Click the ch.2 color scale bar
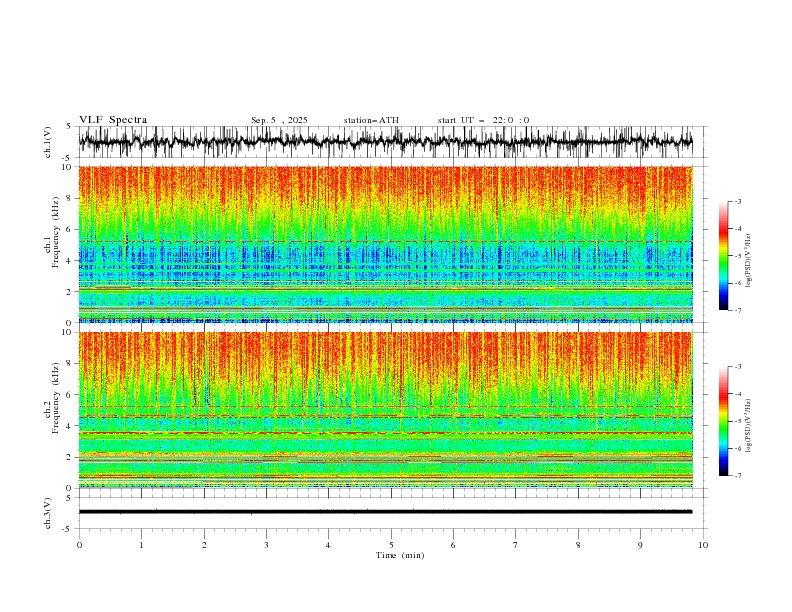792x612 pixels. [723, 421]
